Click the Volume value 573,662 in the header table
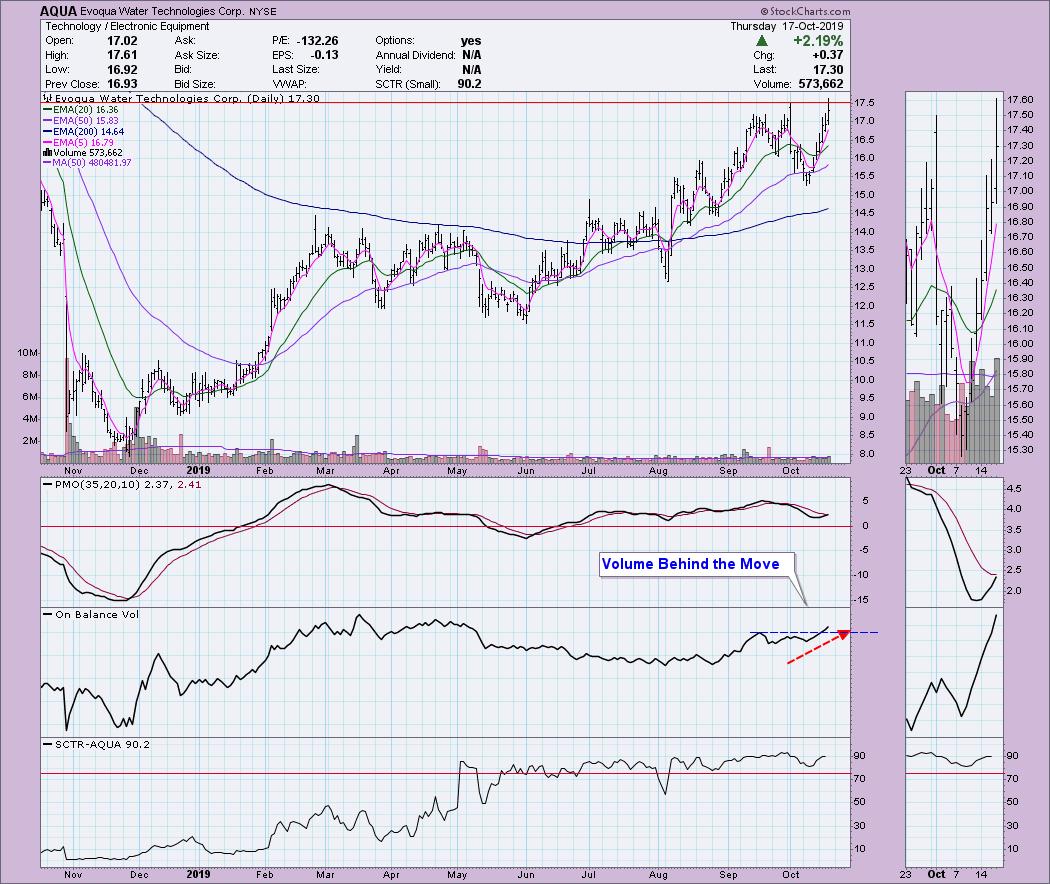 point(821,84)
